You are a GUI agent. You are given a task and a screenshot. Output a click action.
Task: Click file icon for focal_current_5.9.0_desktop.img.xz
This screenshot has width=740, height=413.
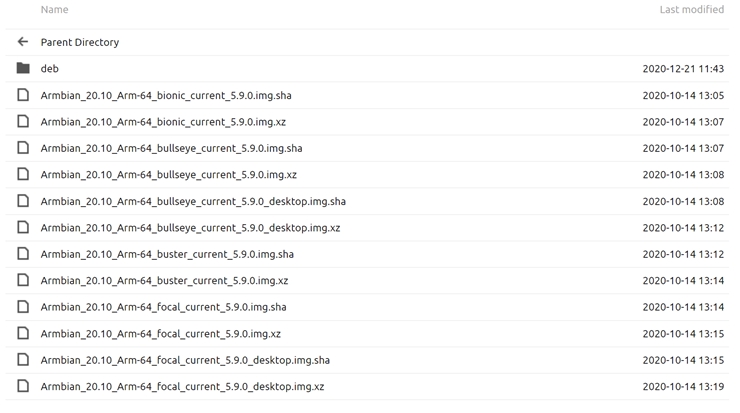[23, 386]
